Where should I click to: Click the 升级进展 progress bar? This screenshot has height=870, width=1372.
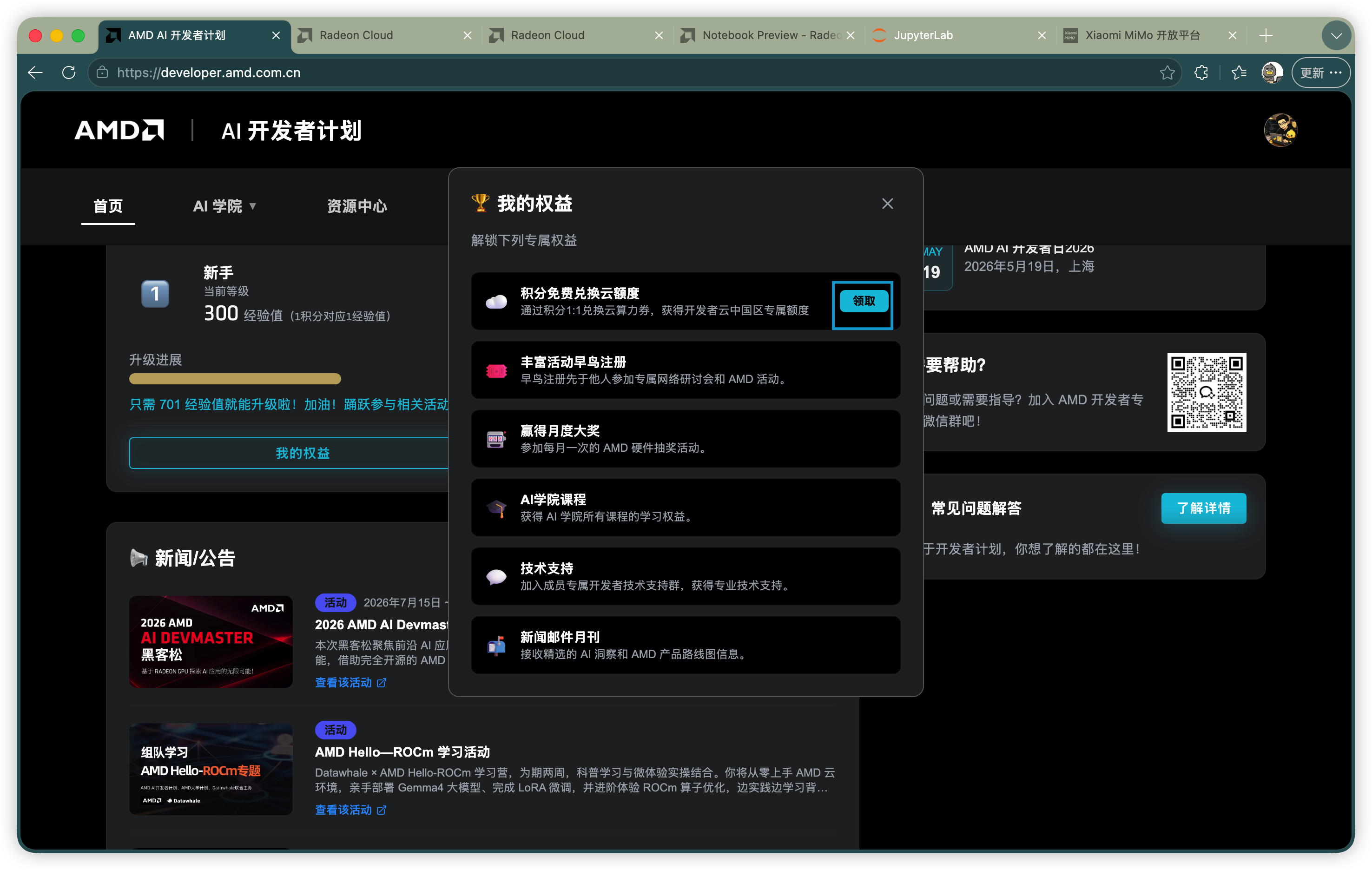pos(235,379)
